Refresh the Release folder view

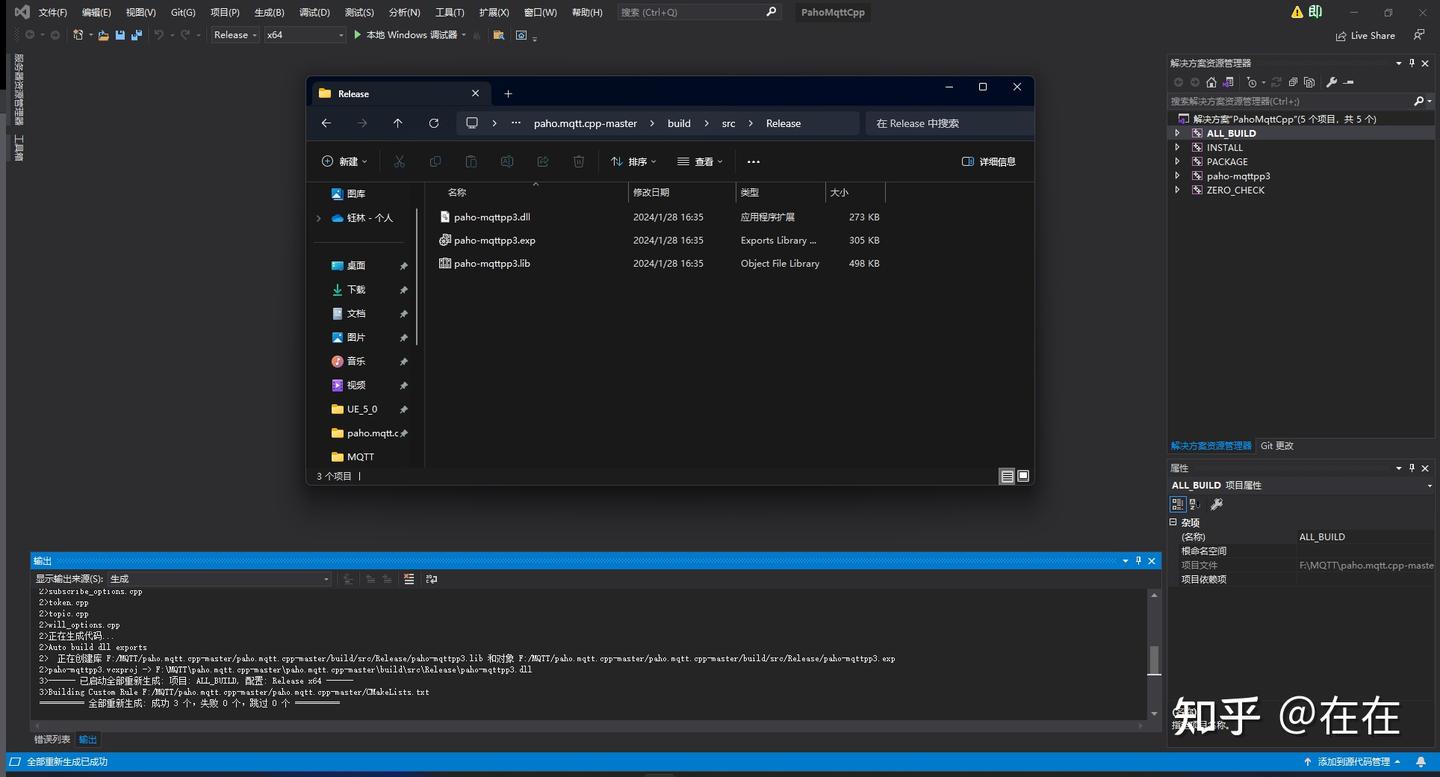(x=434, y=123)
